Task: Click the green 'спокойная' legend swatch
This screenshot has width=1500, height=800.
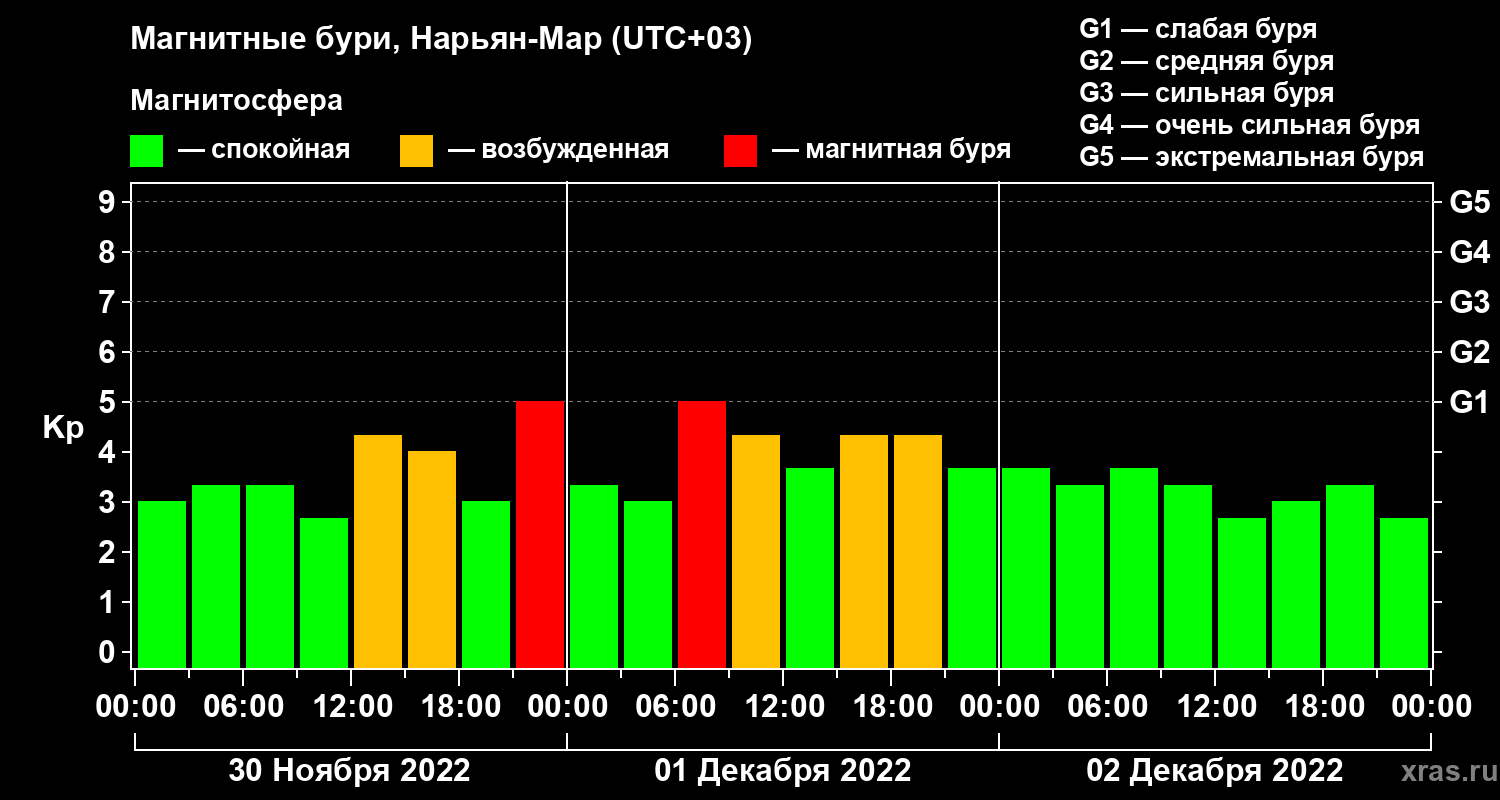Action: click(146, 151)
